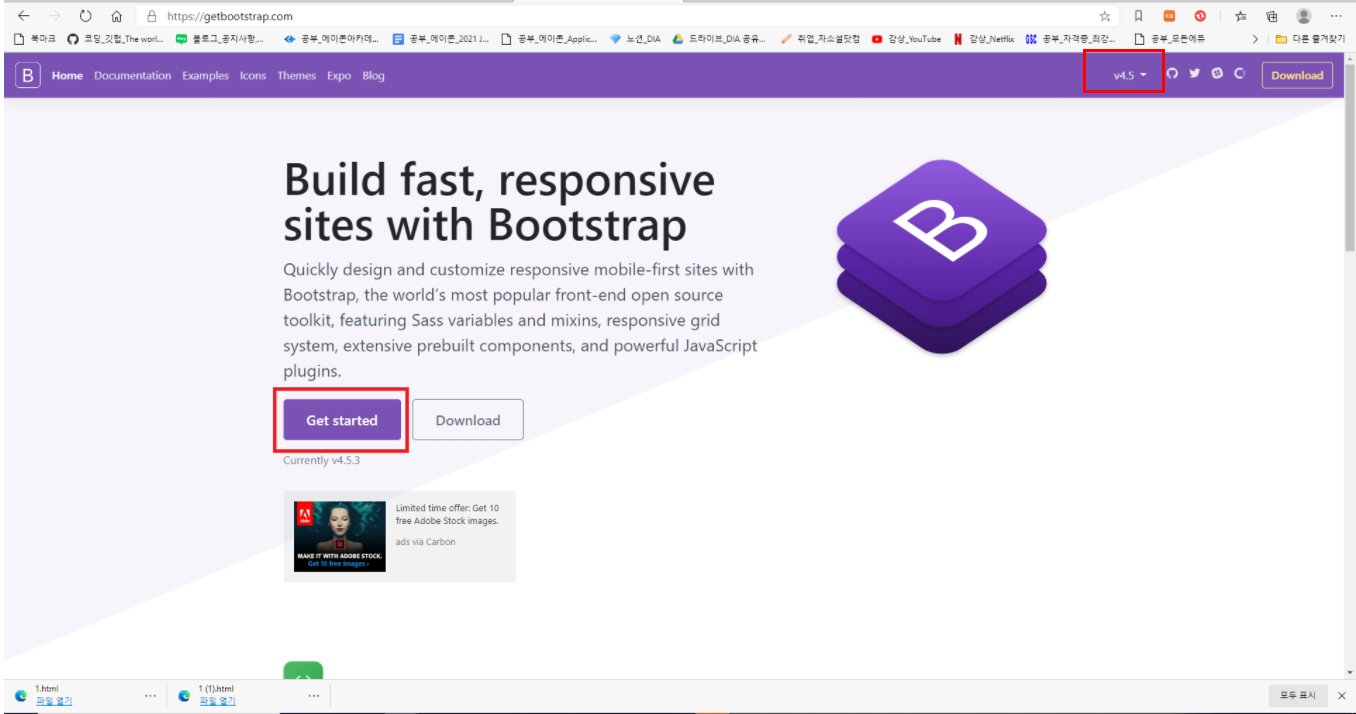Open the Collections icon in browser toolbar

coord(1272,16)
